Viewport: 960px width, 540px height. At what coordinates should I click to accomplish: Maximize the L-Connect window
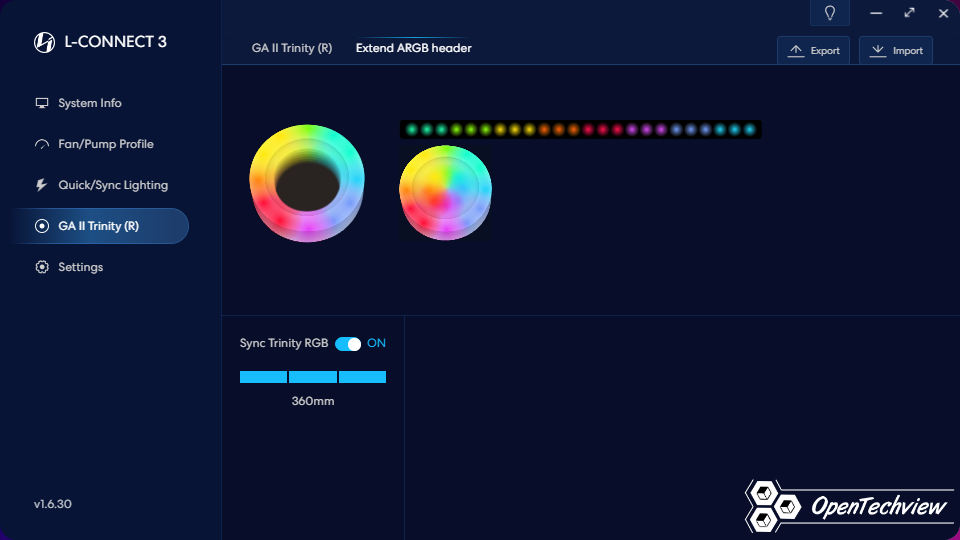pos(909,13)
